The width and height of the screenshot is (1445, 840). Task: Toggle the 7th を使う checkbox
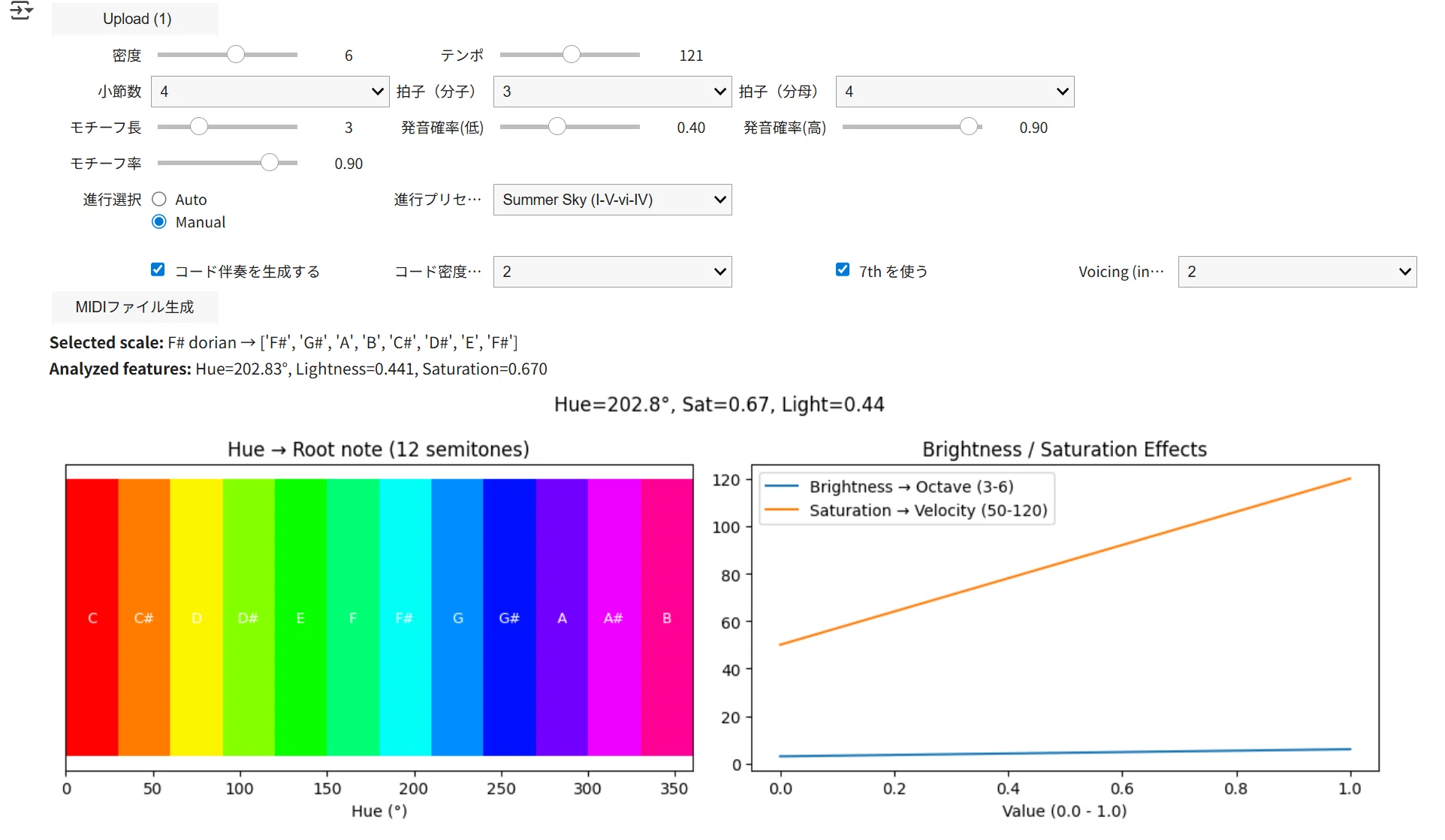pyautogui.click(x=843, y=270)
